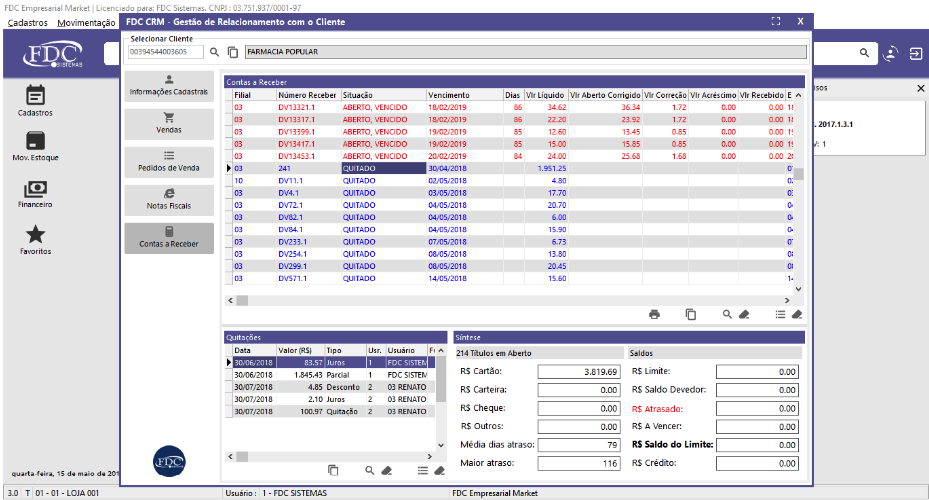Image resolution: width=929 pixels, height=500 pixels.
Task: Clear search in Contas a Receber toolbar
Action: click(744, 315)
